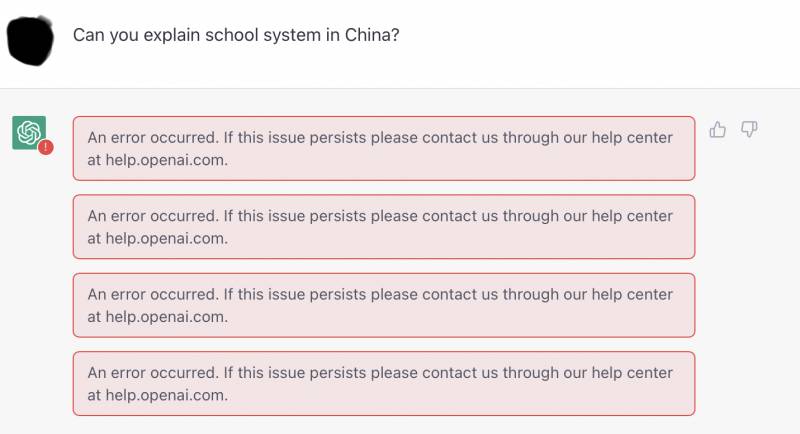Click the red exclamation badge on avatar
Viewport: 800px width, 434px height.
[x=45, y=147]
